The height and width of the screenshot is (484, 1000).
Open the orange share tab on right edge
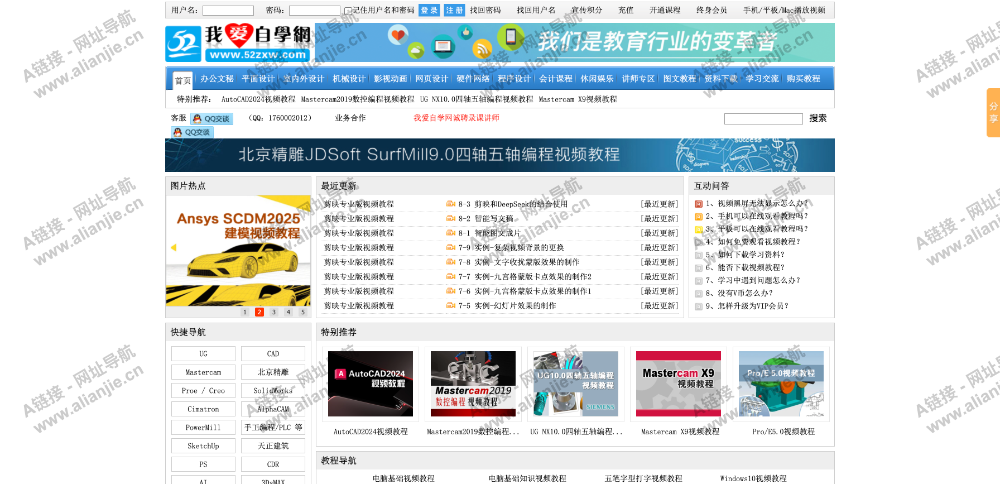pyautogui.click(x=992, y=113)
